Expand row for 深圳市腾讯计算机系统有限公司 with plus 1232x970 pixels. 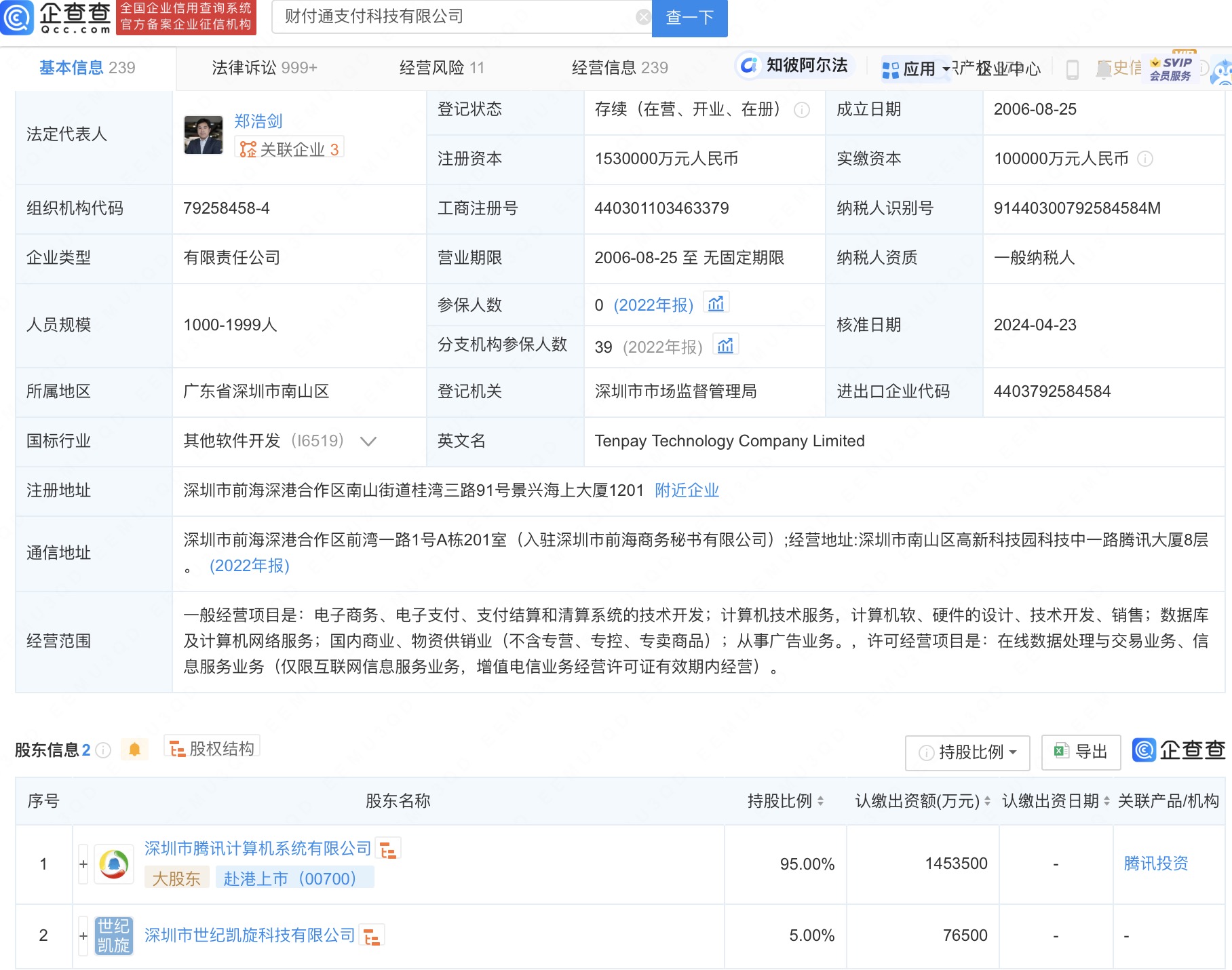(83, 864)
